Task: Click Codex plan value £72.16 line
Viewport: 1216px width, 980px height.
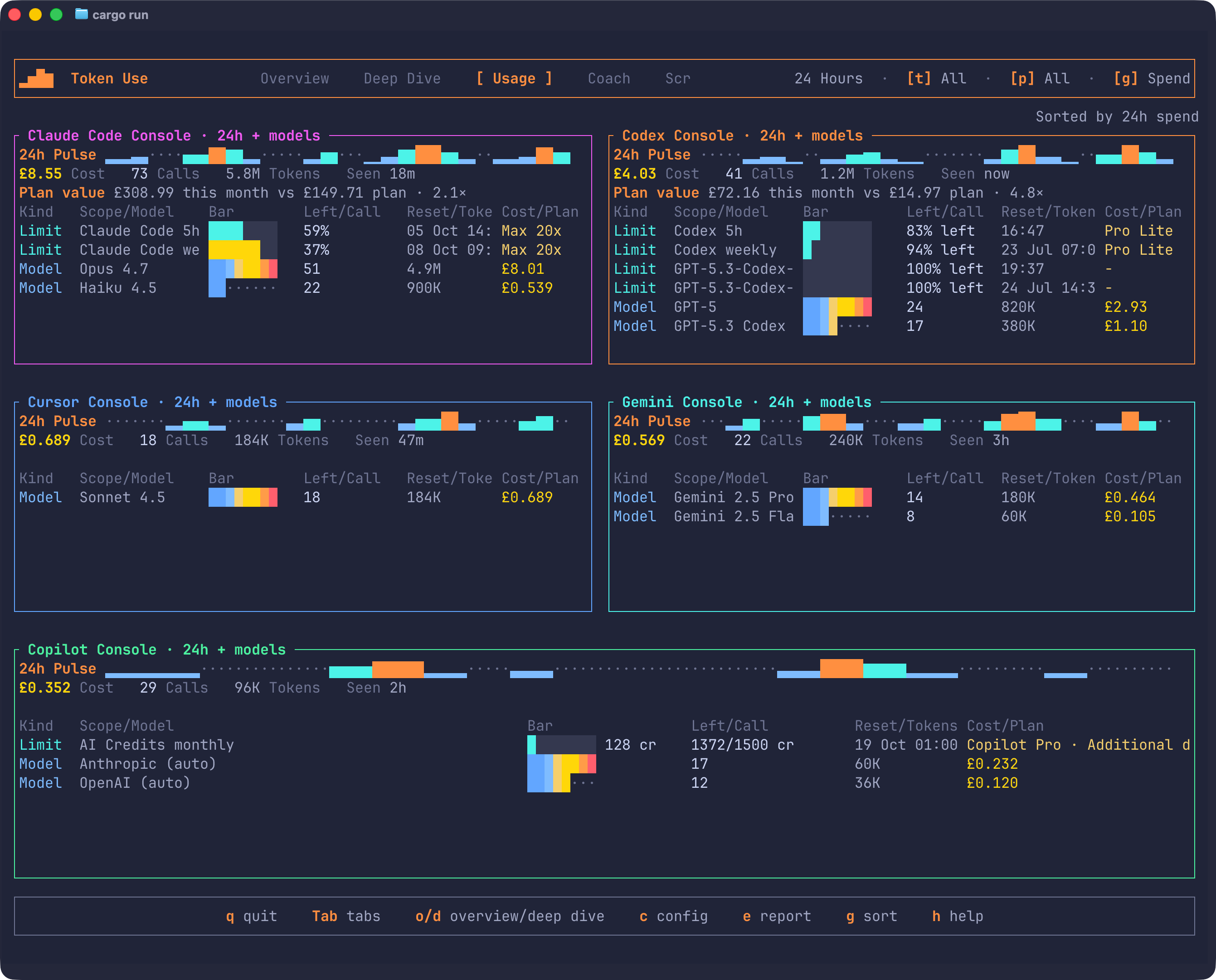Action: coord(828,193)
